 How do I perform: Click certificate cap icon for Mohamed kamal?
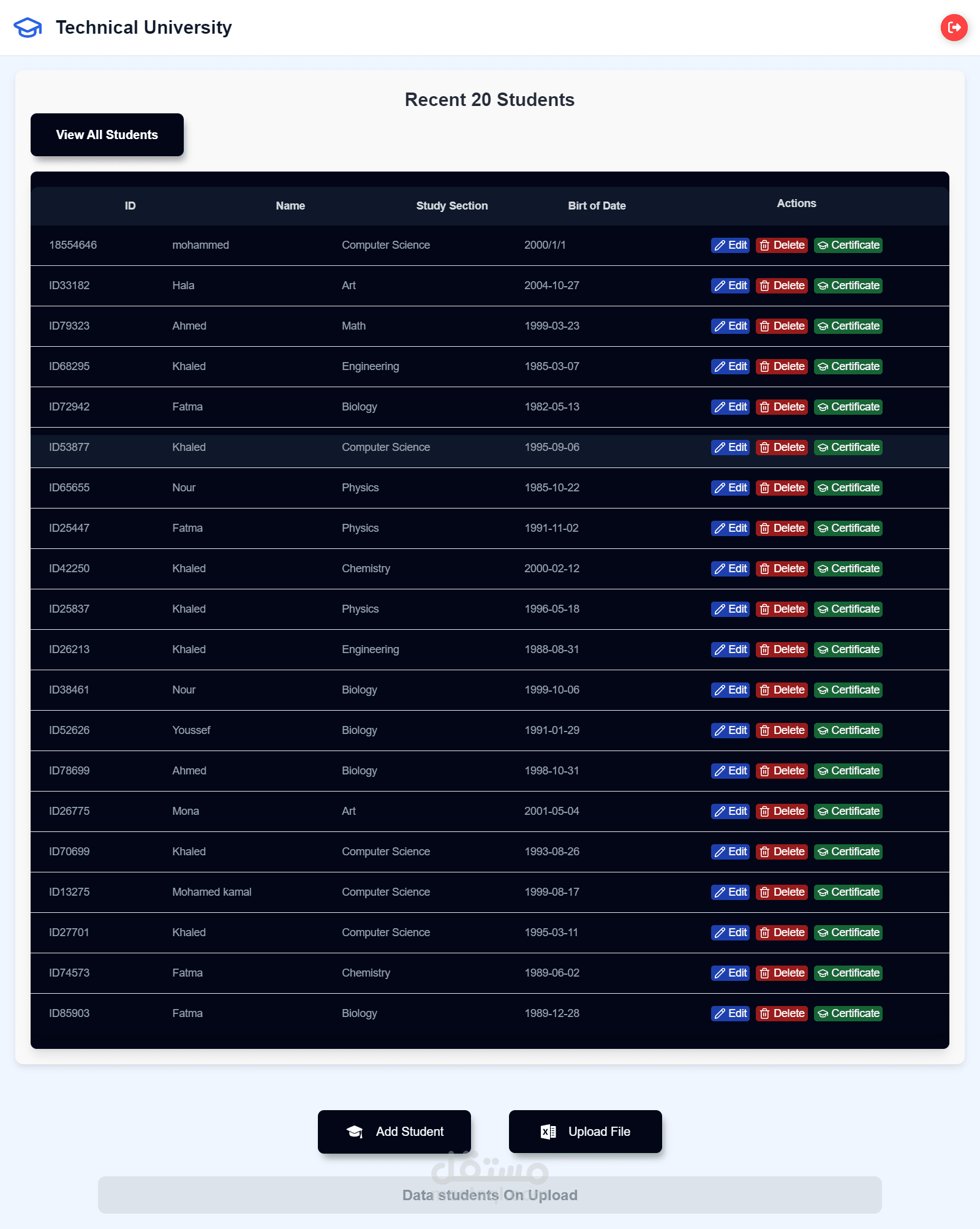[823, 893]
